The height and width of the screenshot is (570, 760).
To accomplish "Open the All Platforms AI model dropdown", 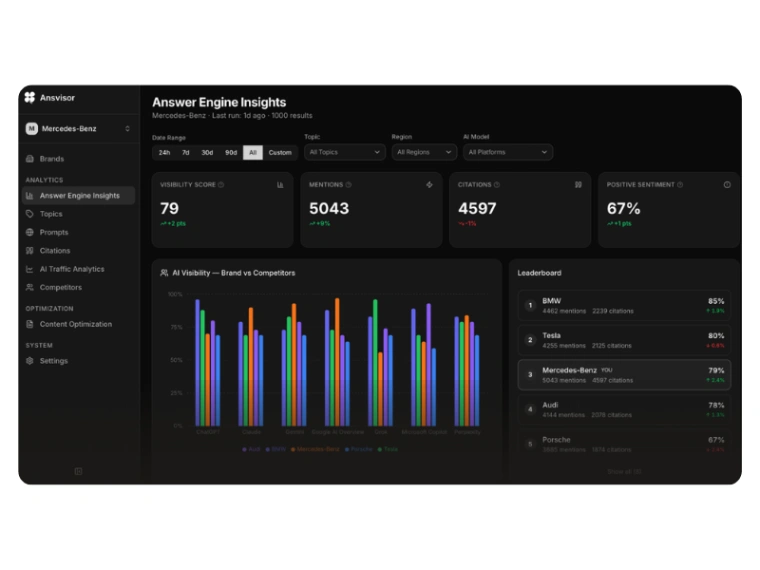I will 508,152.
